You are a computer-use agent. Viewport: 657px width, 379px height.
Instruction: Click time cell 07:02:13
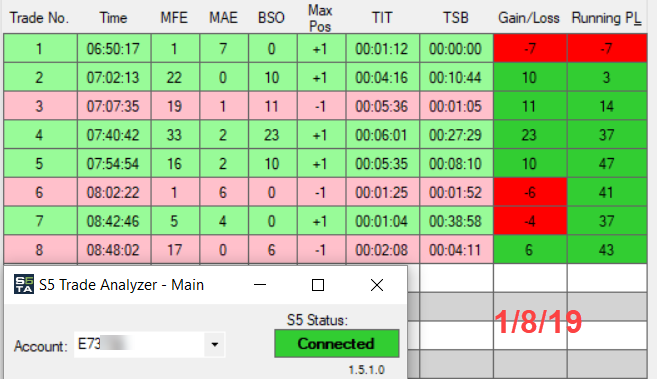pyautogui.click(x=114, y=77)
